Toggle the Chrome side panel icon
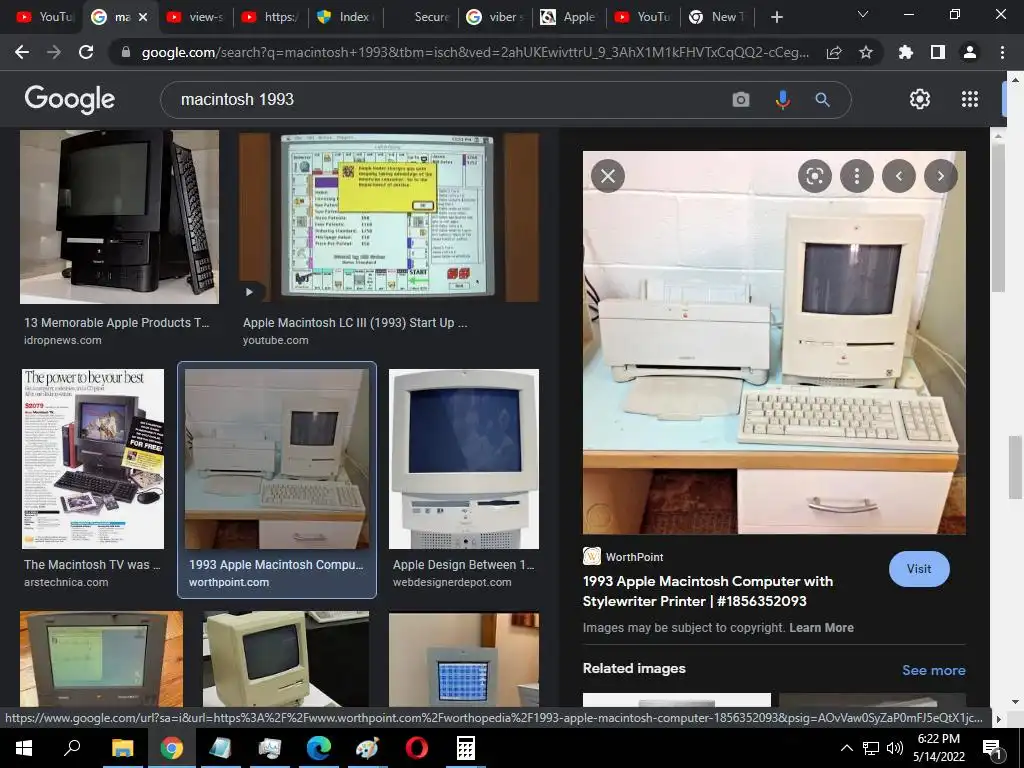This screenshot has width=1024, height=768. pos(938,52)
